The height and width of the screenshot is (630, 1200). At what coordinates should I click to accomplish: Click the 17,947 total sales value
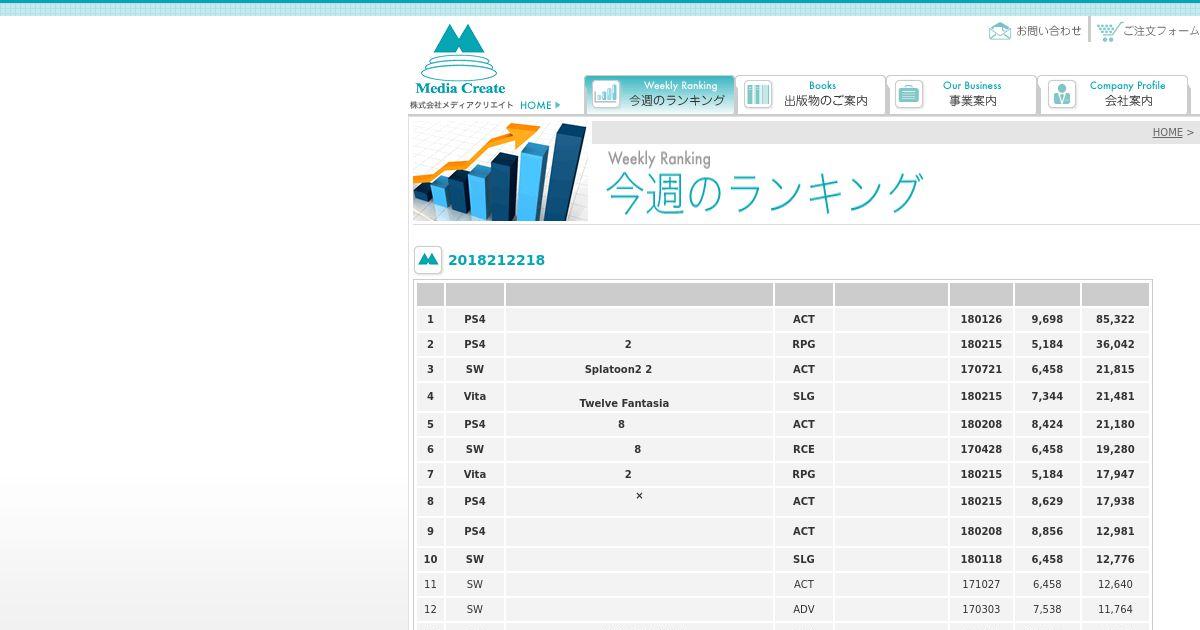pyautogui.click(x=1115, y=474)
